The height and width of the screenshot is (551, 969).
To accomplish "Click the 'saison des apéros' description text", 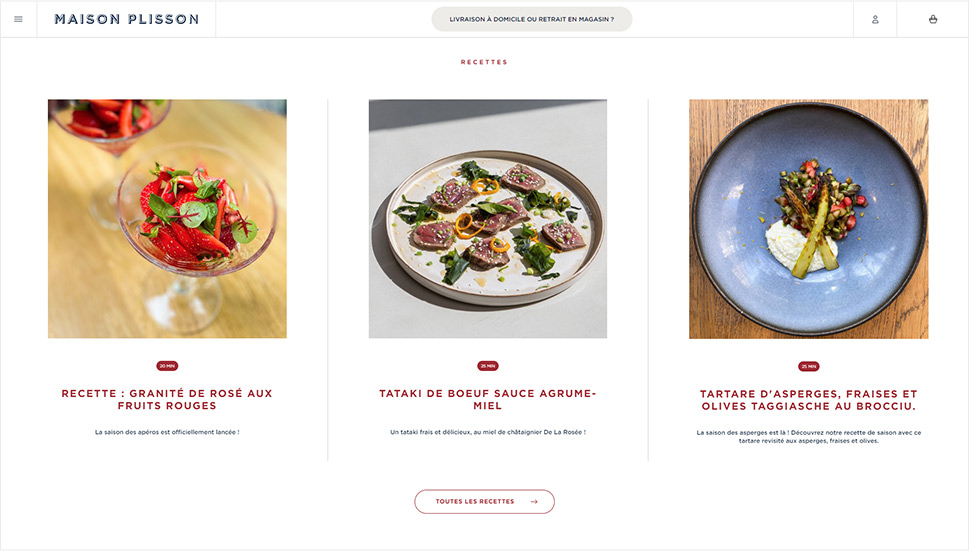I will coord(167,432).
